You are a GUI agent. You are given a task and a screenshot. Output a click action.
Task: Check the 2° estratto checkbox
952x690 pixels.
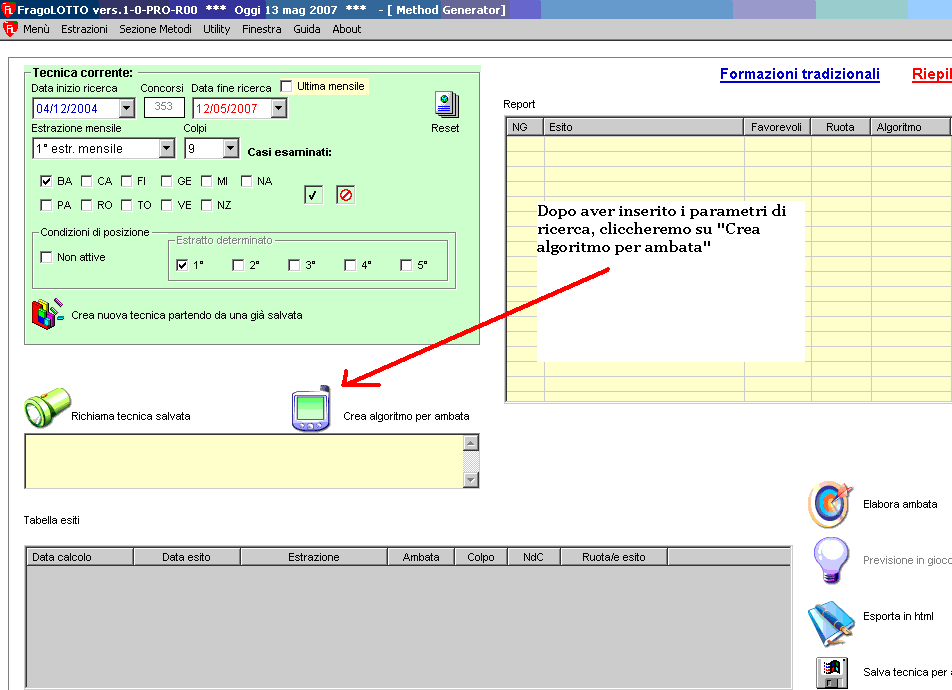pos(238,265)
